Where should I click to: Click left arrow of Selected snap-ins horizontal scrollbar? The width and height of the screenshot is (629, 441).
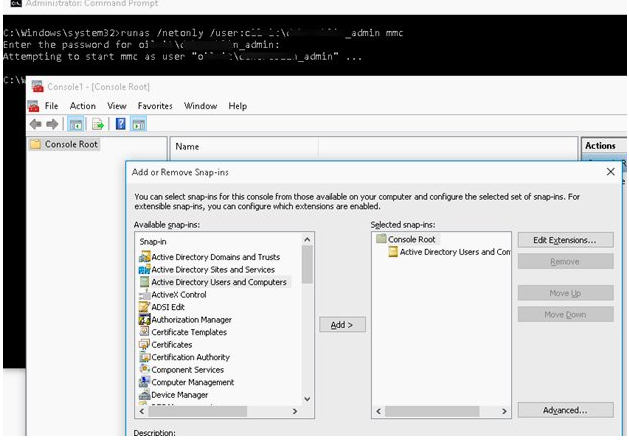coord(378,411)
